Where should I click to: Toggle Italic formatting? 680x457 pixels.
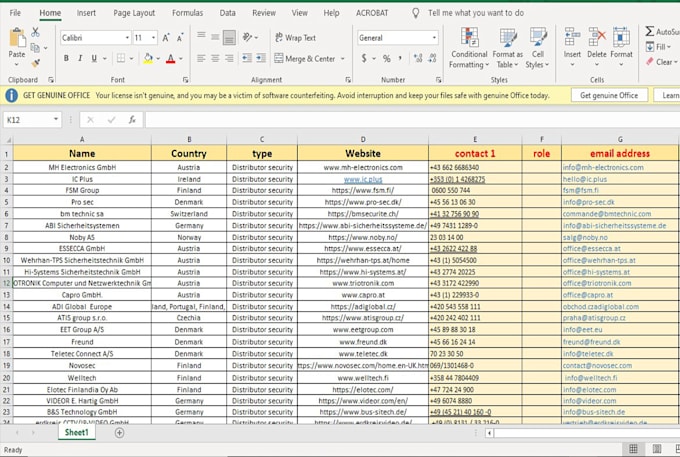click(80, 58)
